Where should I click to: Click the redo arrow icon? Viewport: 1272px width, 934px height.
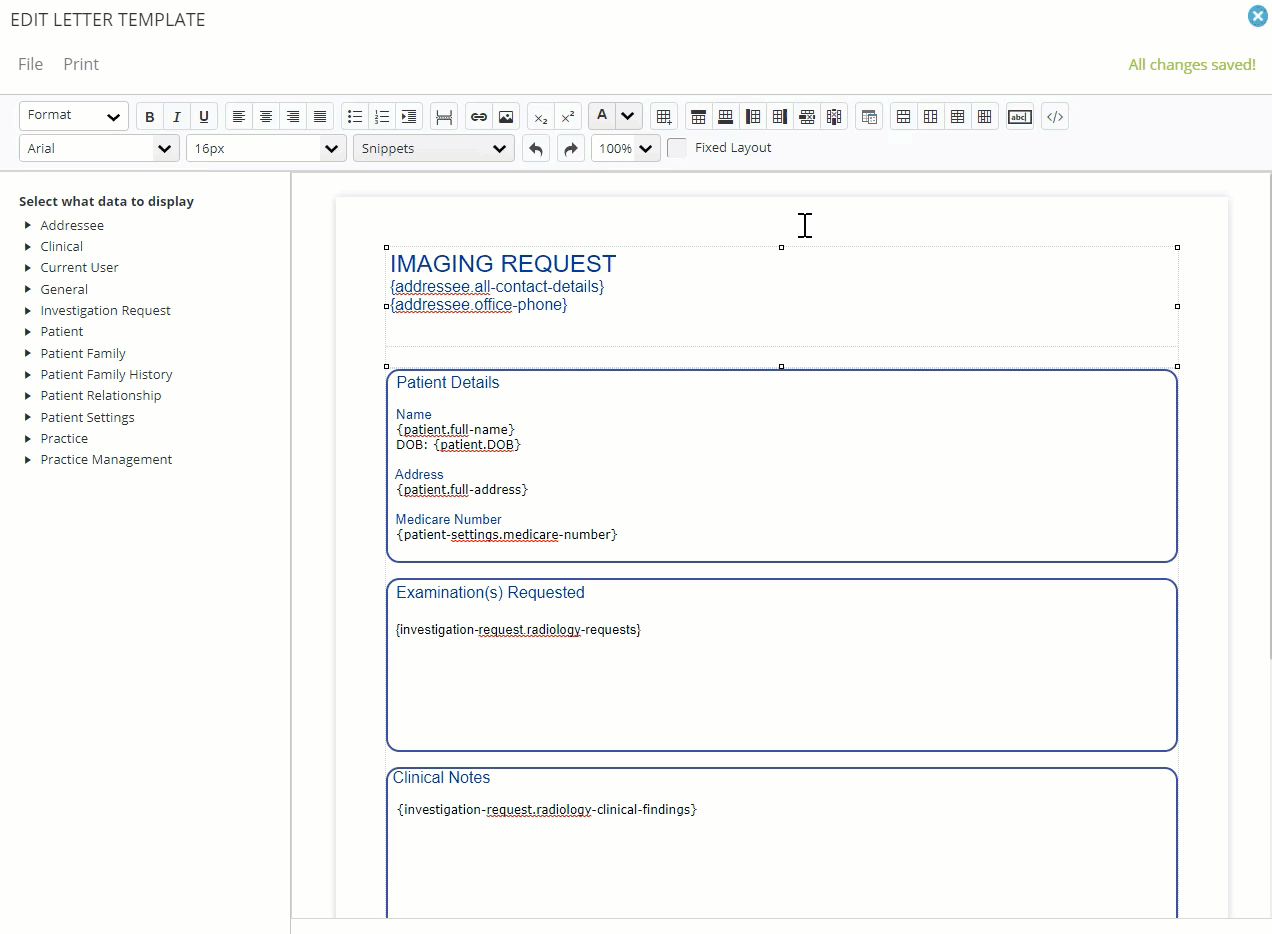click(x=571, y=149)
